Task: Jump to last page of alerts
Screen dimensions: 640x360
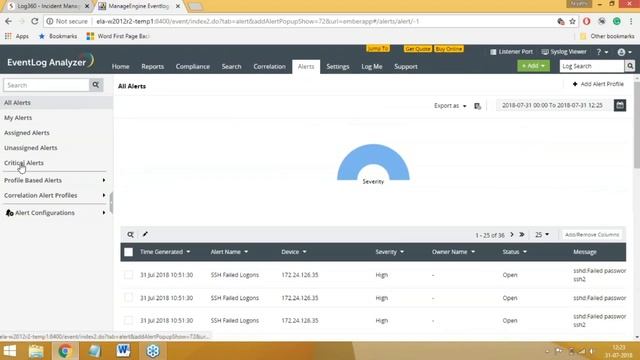Action: 522,235
